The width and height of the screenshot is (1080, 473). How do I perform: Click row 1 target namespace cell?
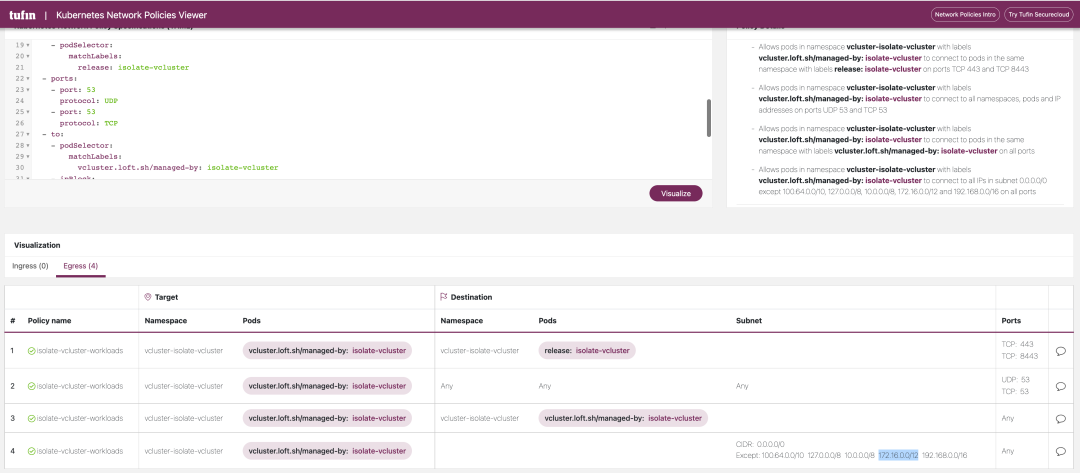point(184,350)
